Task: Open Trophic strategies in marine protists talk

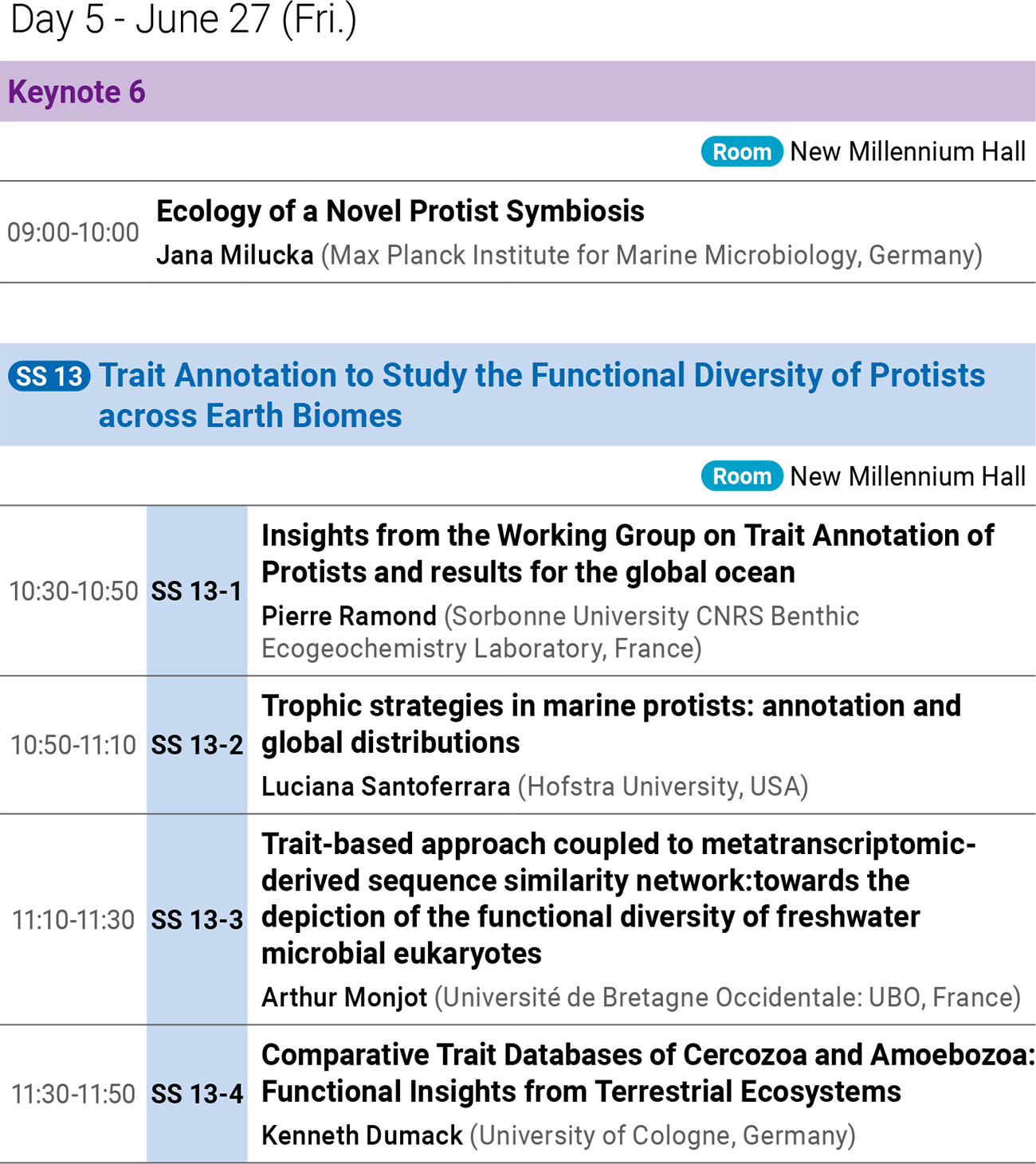Action: (x=611, y=723)
